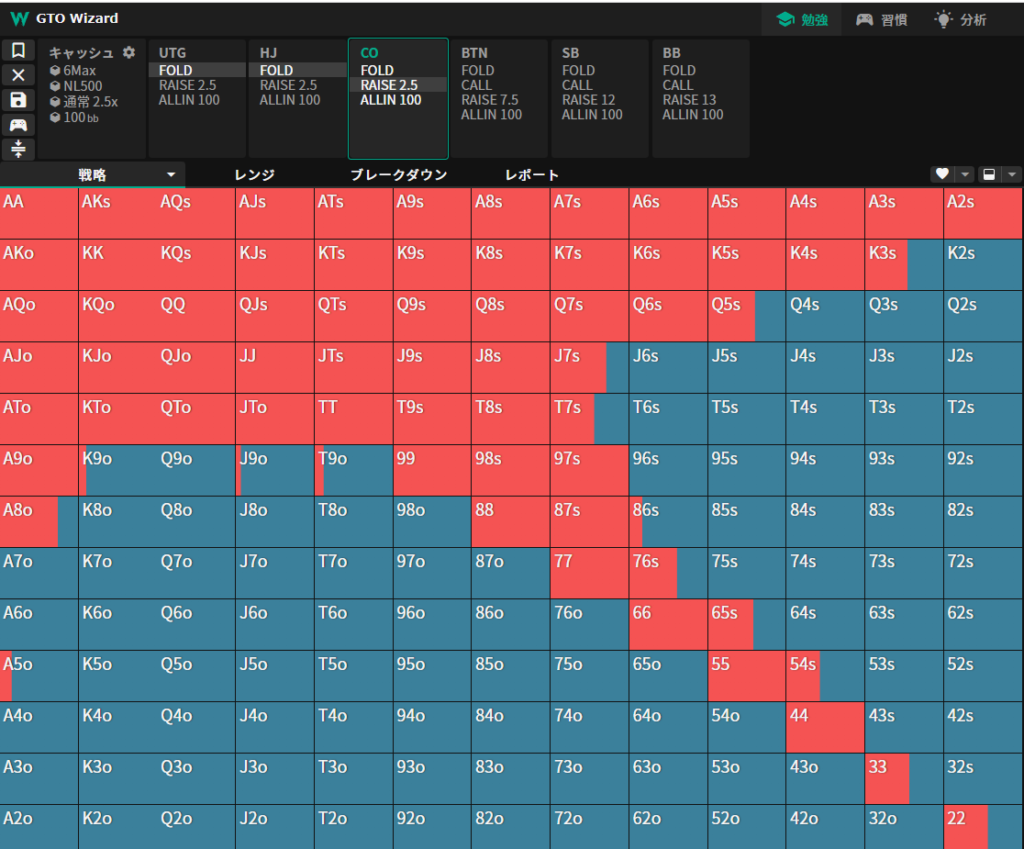The width and height of the screenshot is (1024, 849).
Task: Click the gamepad icon in left sidebar
Action: pos(18,125)
